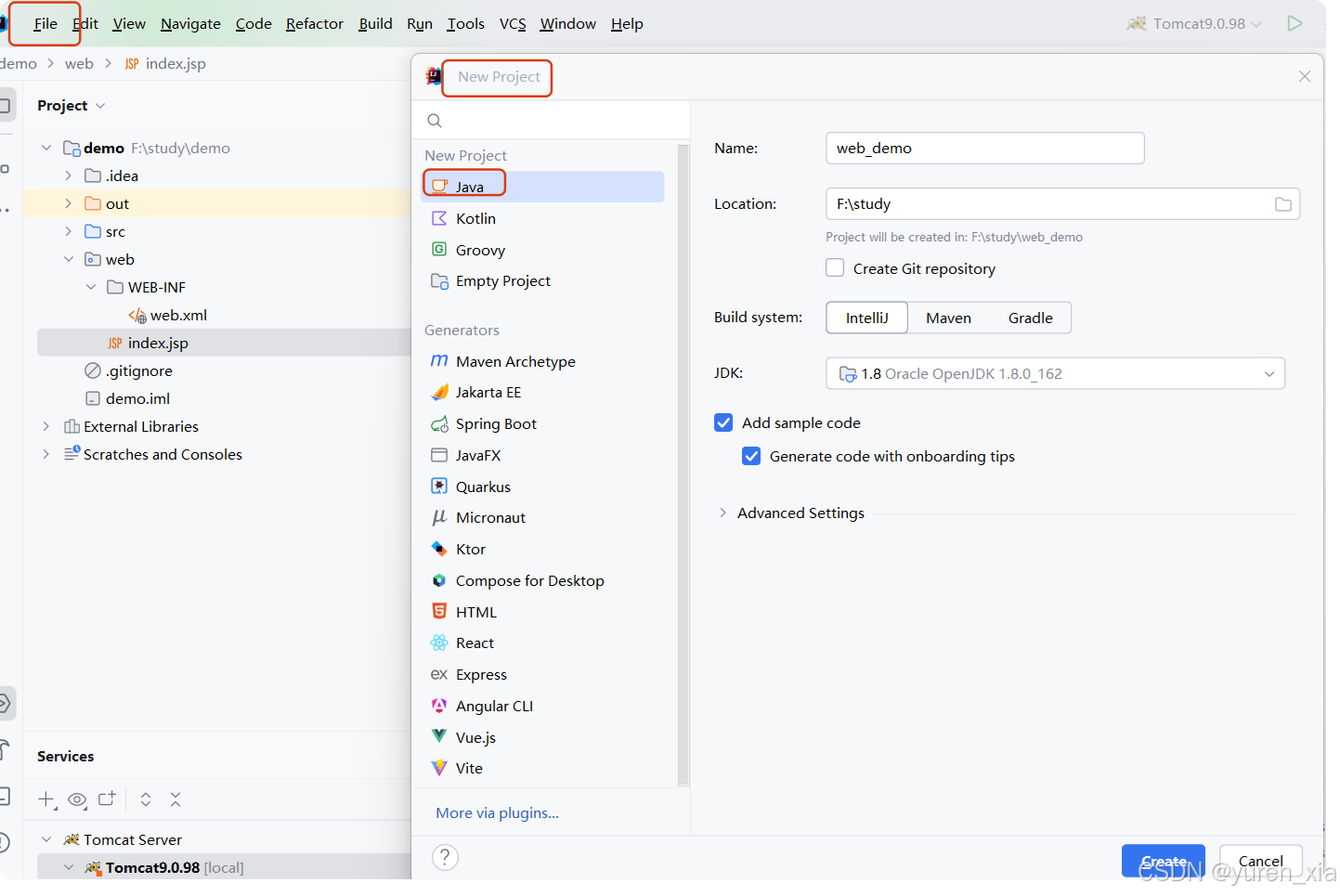The height and width of the screenshot is (896, 1340).
Task: Collapse the Tomcat Server node
Action: (x=46, y=839)
